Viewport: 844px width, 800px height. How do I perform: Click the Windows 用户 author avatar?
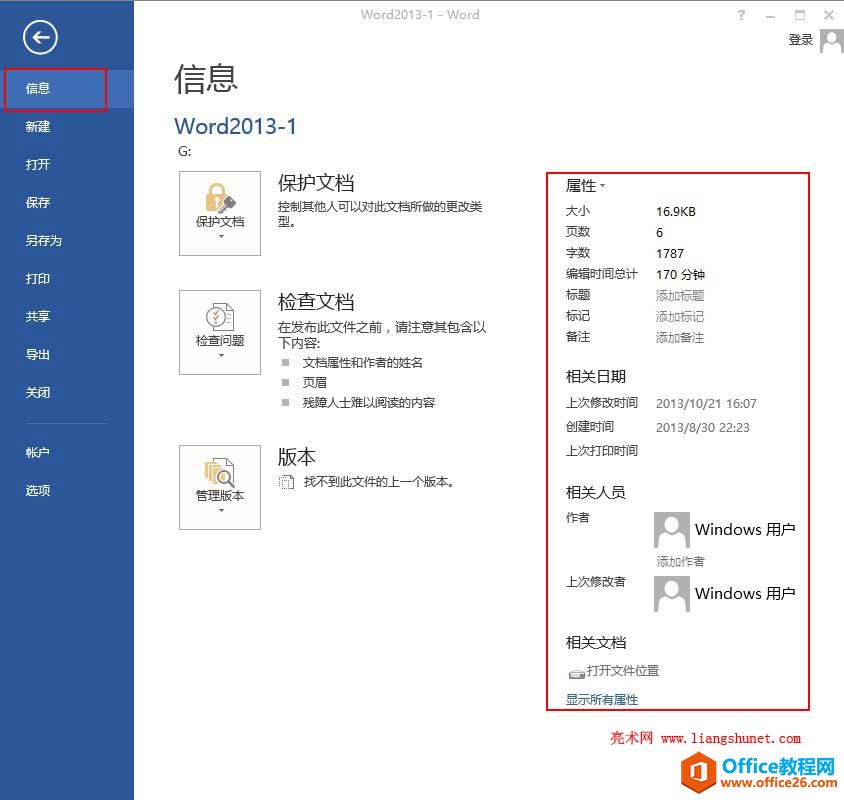[x=671, y=529]
